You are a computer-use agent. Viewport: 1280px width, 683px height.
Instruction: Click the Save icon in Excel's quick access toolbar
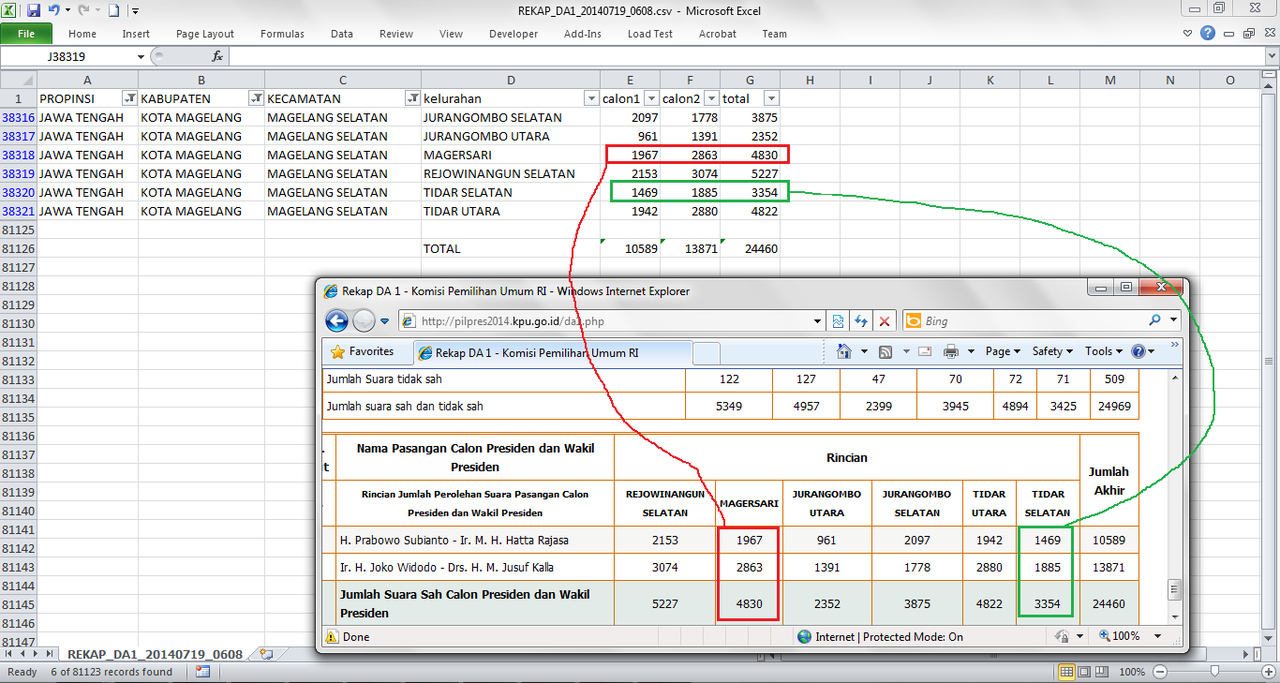[x=33, y=11]
